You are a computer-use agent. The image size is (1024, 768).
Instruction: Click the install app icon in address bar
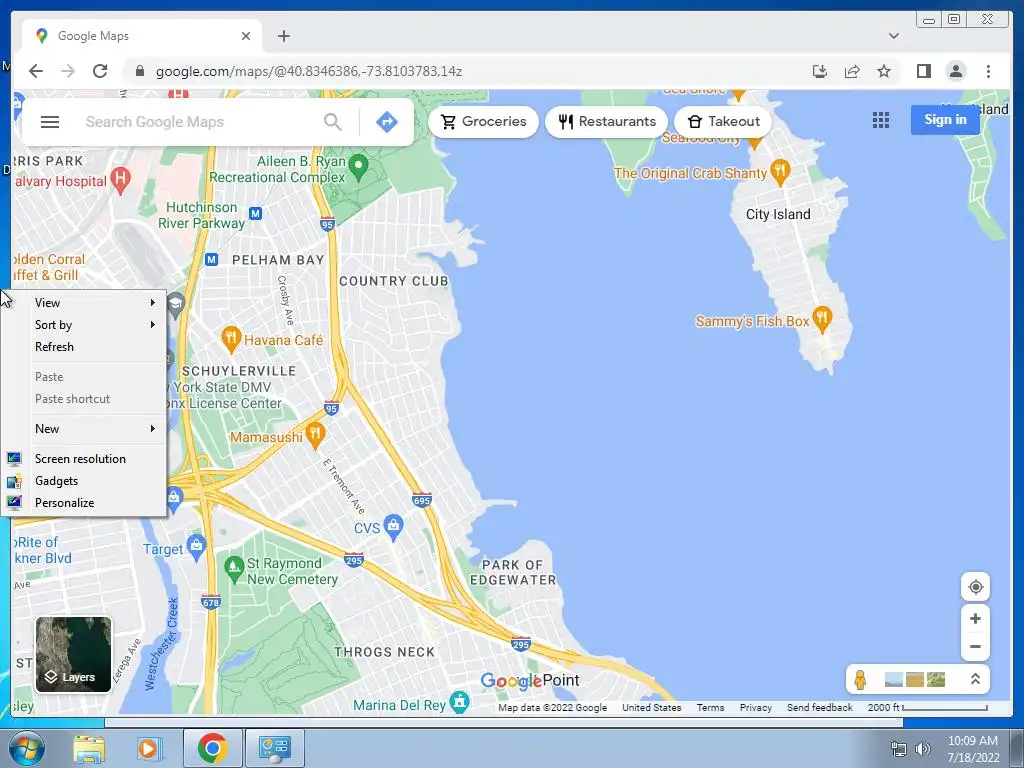pos(820,71)
